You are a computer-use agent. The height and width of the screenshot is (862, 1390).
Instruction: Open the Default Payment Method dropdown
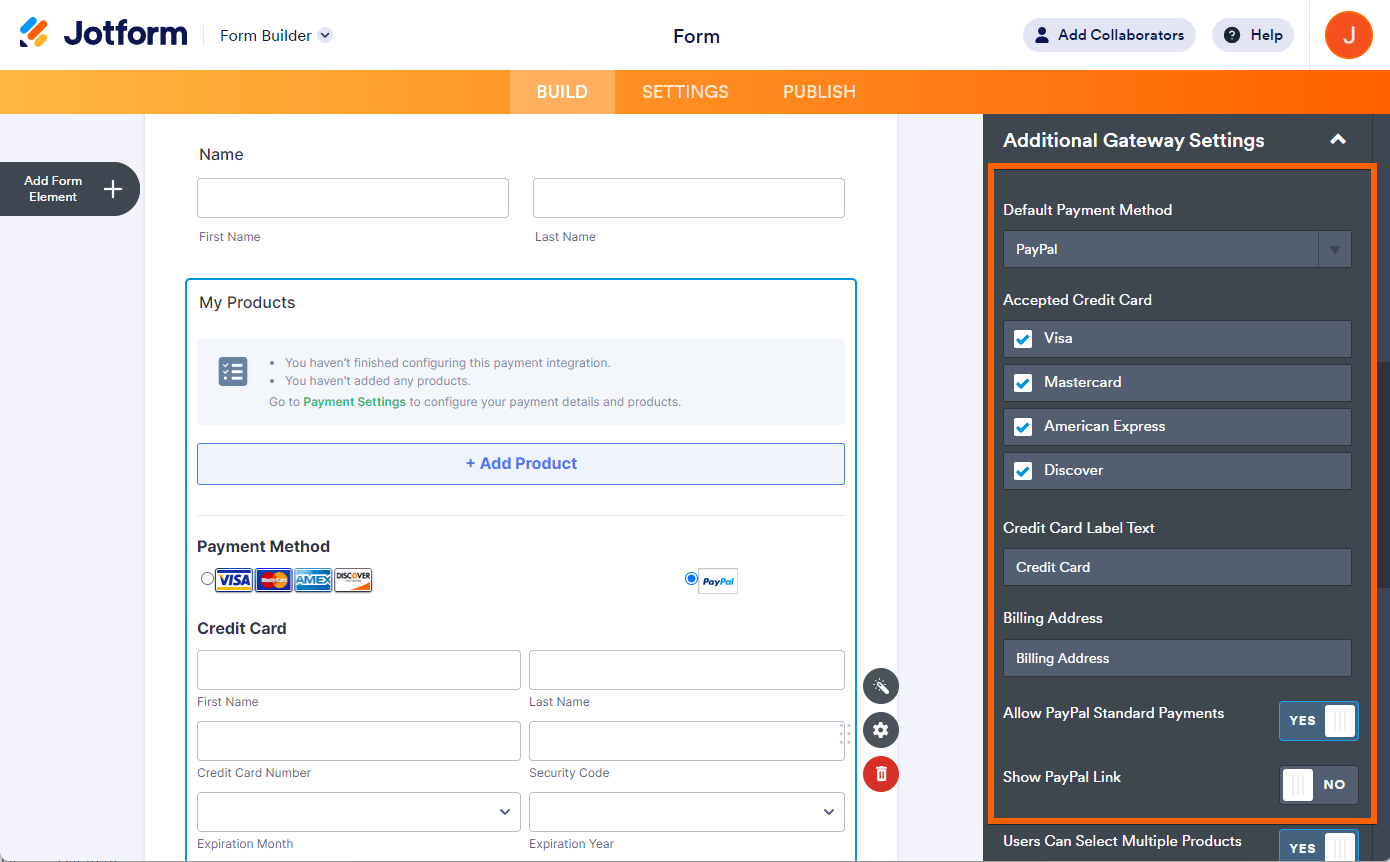[x=1177, y=249]
